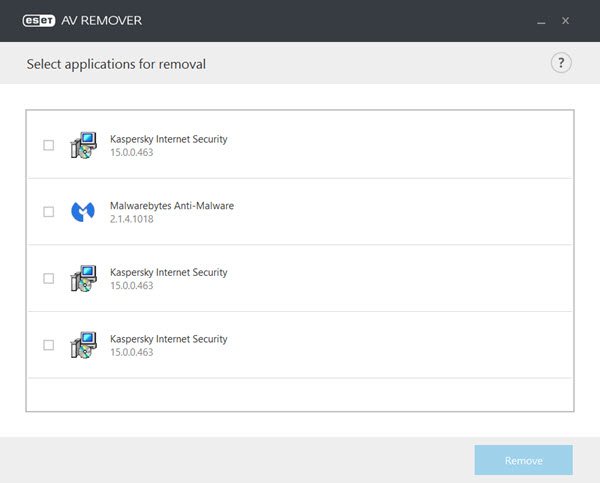This screenshot has width=600, height=483.
Task: Minimize the AV Remover window
Action: point(541,20)
